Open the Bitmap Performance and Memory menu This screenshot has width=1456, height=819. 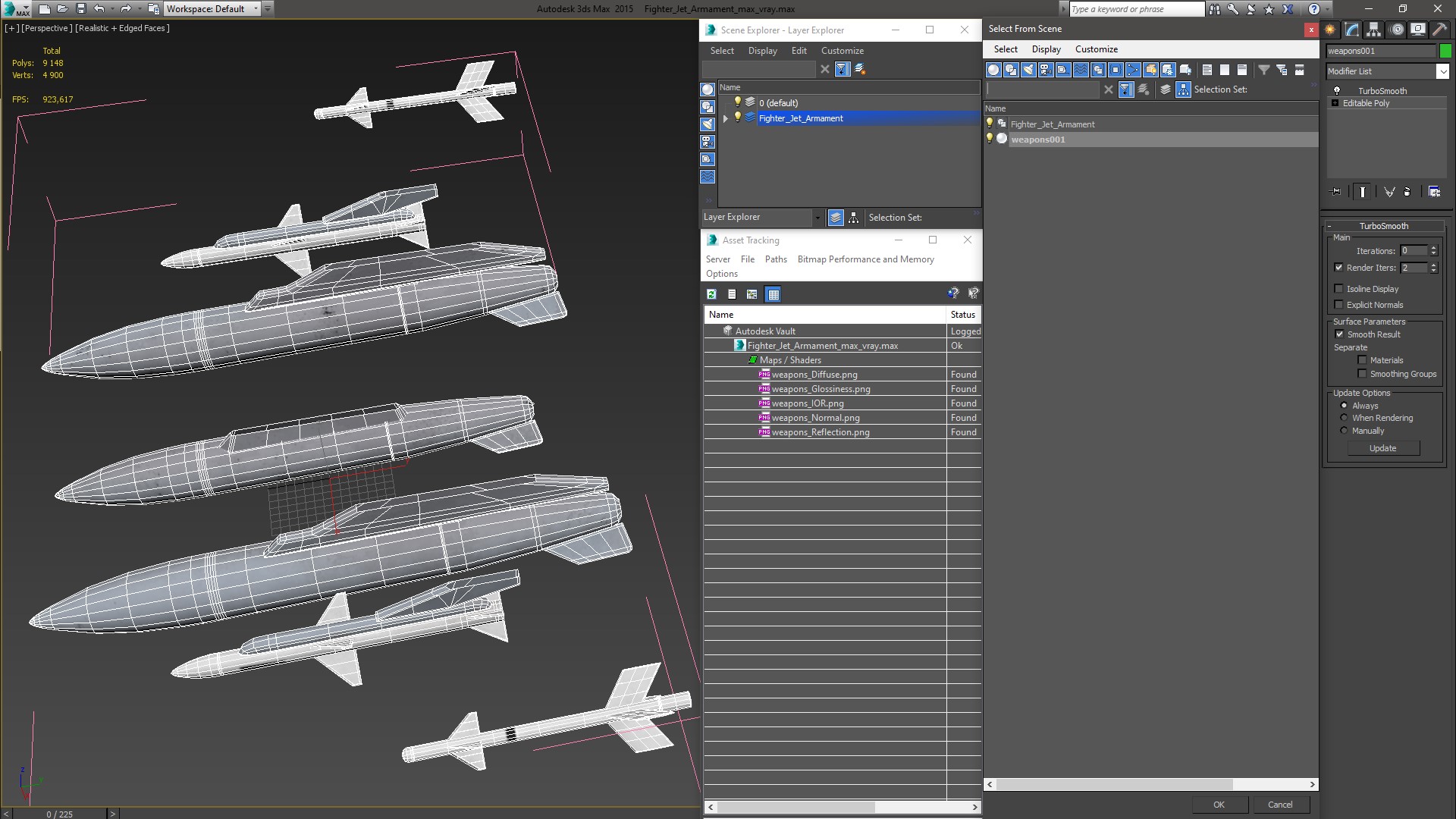point(865,259)
